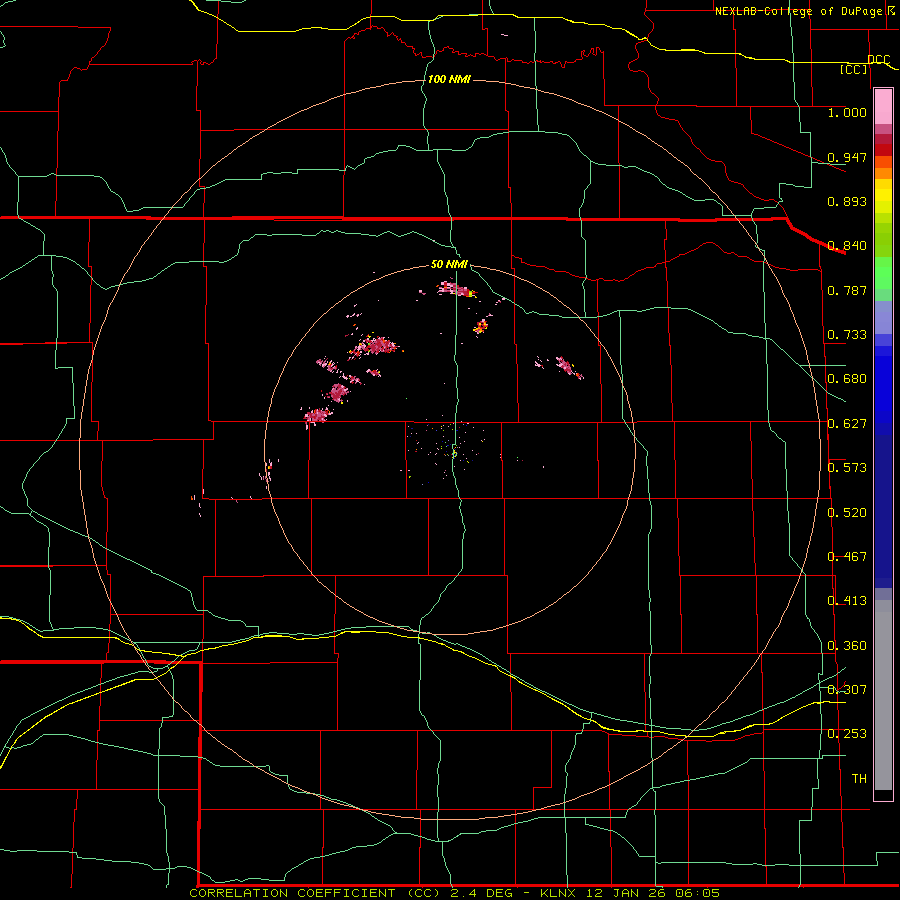The width and height of the screenshot is (900, 900).
Task: Click the 0.680 scale value
Action: pyautogui.click(x=847, y=379)
